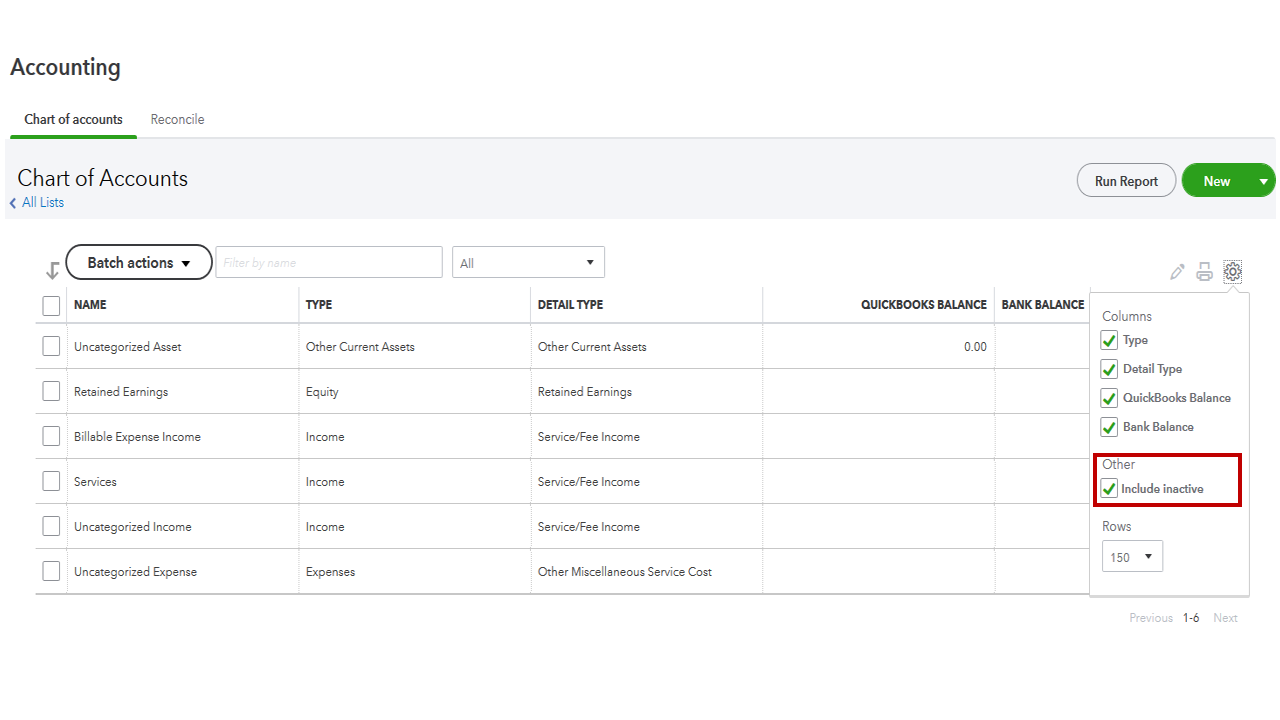The height and width of the screenshot is (720, 1280).
Task: Toggle the Include inactive checkbox
Action: click(1109, 489)
